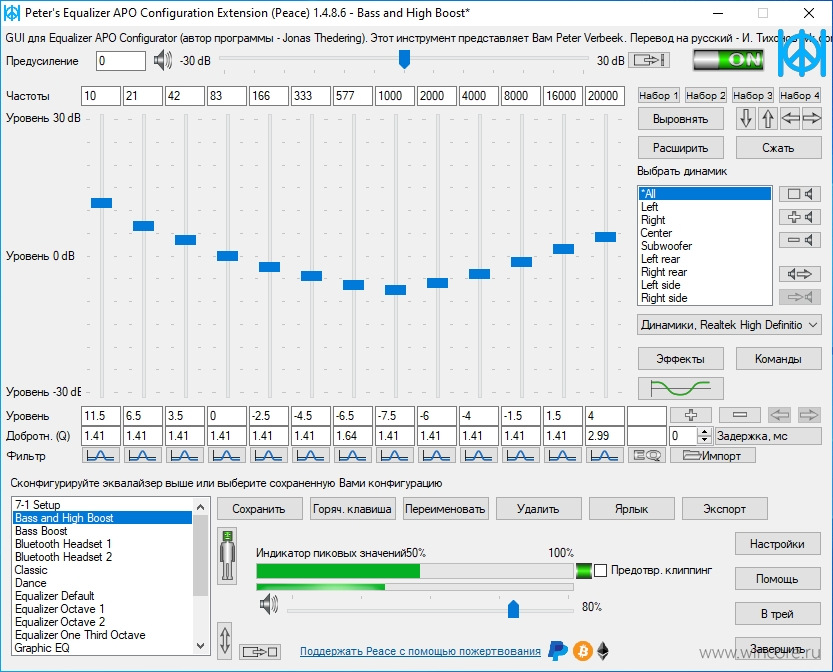This screenshot has width=833, height=672.
Task: Click the speaker icon next to preamplification
Action: [163, 60]
